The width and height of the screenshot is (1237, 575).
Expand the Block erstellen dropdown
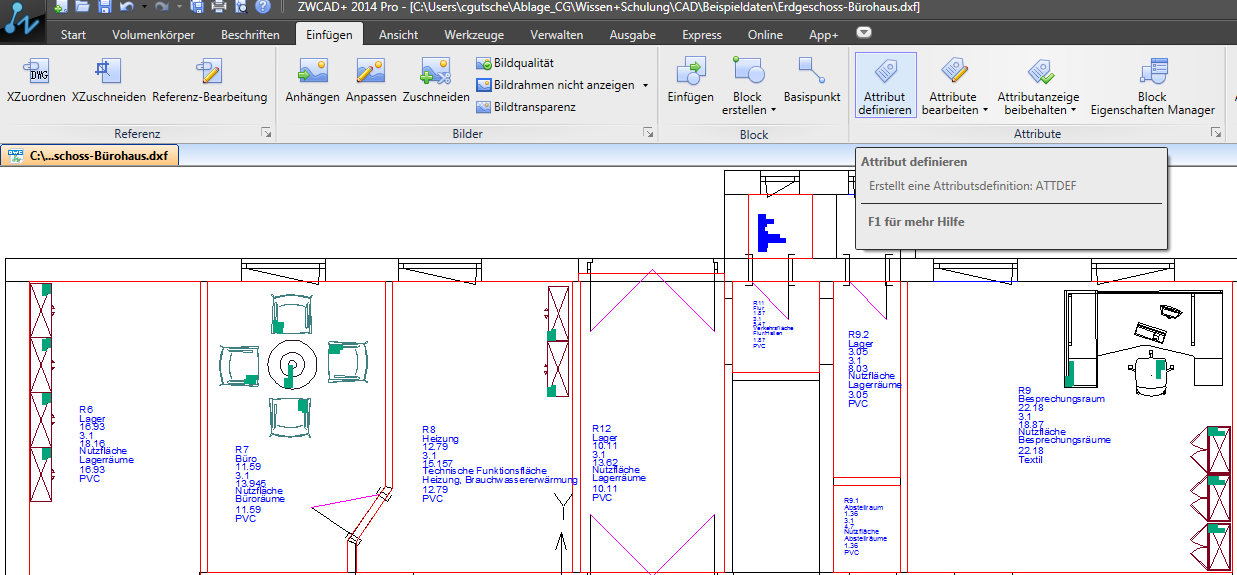(773, 110)
